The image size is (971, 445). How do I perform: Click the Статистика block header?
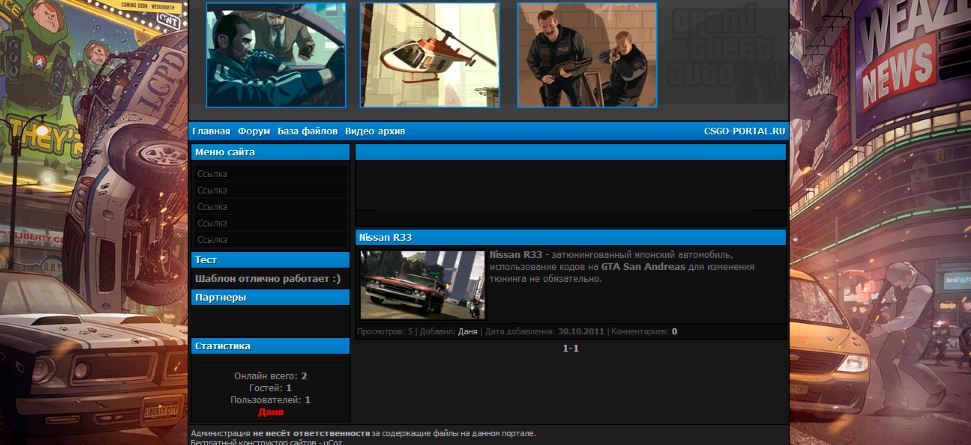(271, 346)
